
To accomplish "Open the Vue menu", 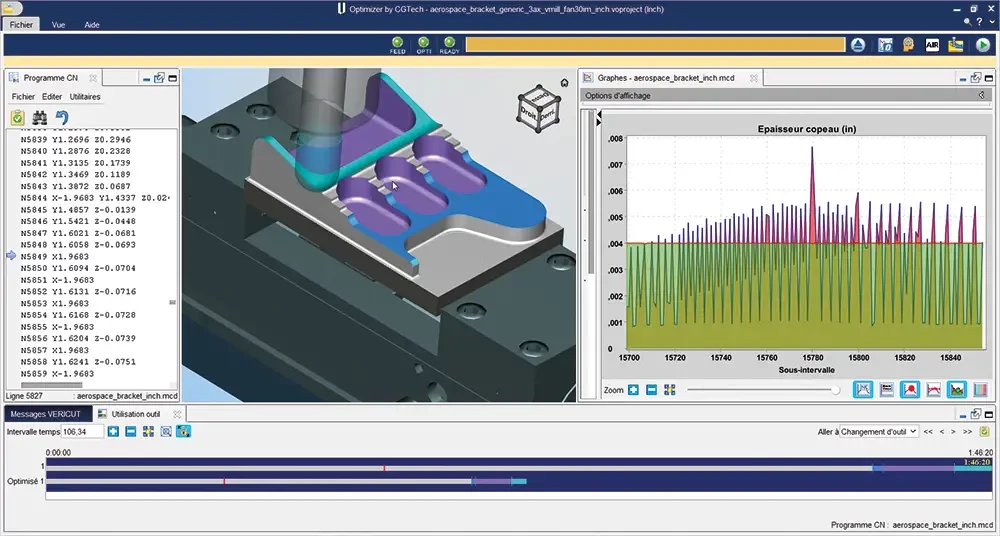I will click(59, 22).
